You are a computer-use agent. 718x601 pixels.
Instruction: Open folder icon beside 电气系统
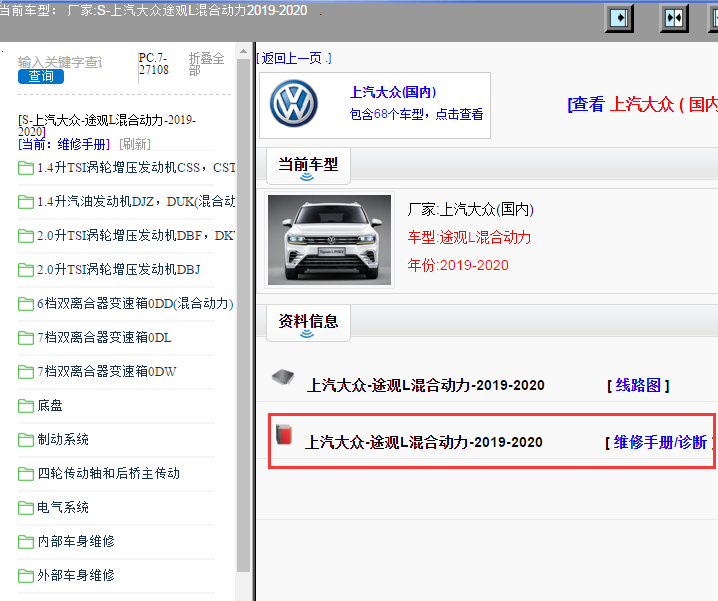(x=26, y=508)
